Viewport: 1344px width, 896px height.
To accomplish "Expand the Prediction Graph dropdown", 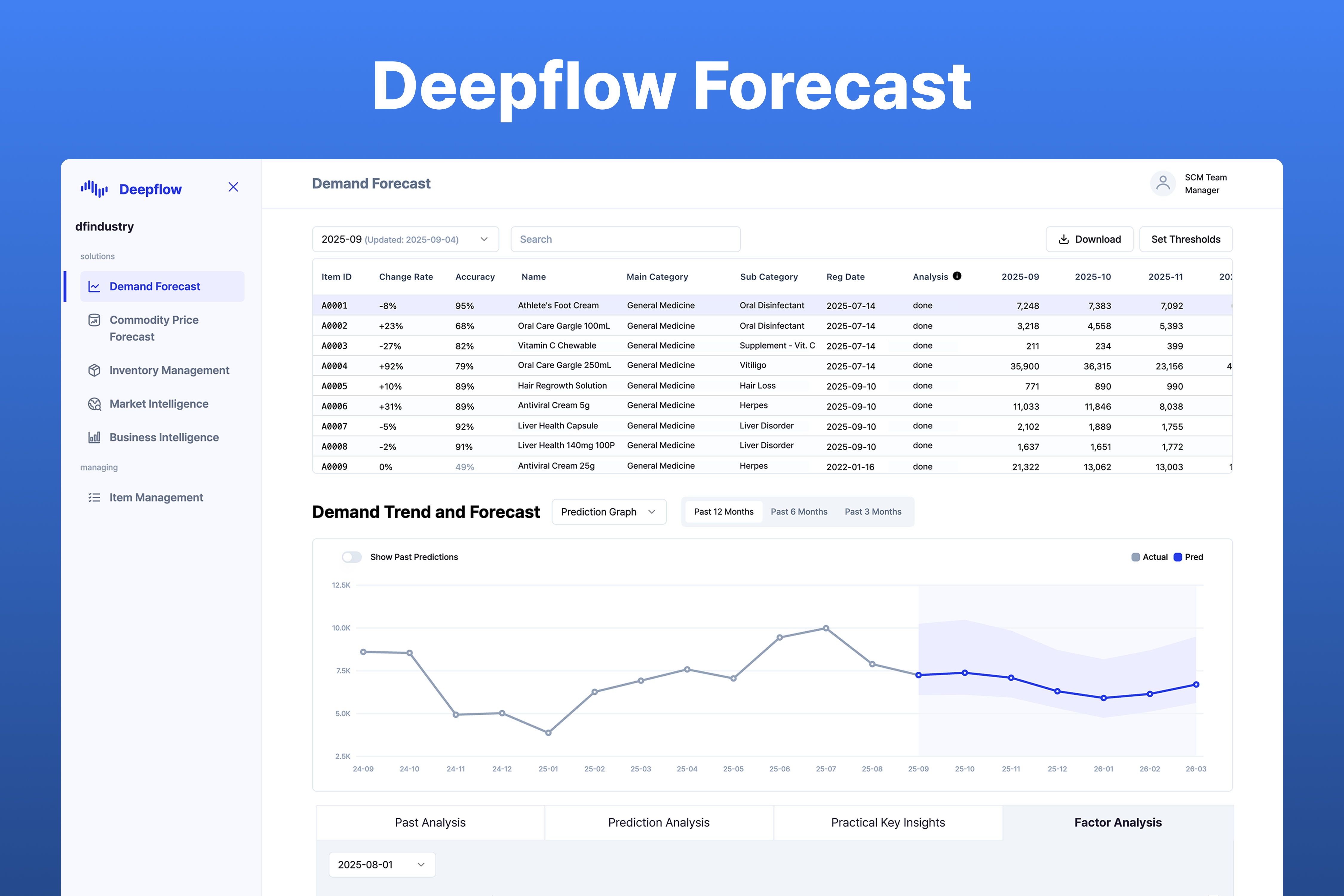I will click(609, 512).
